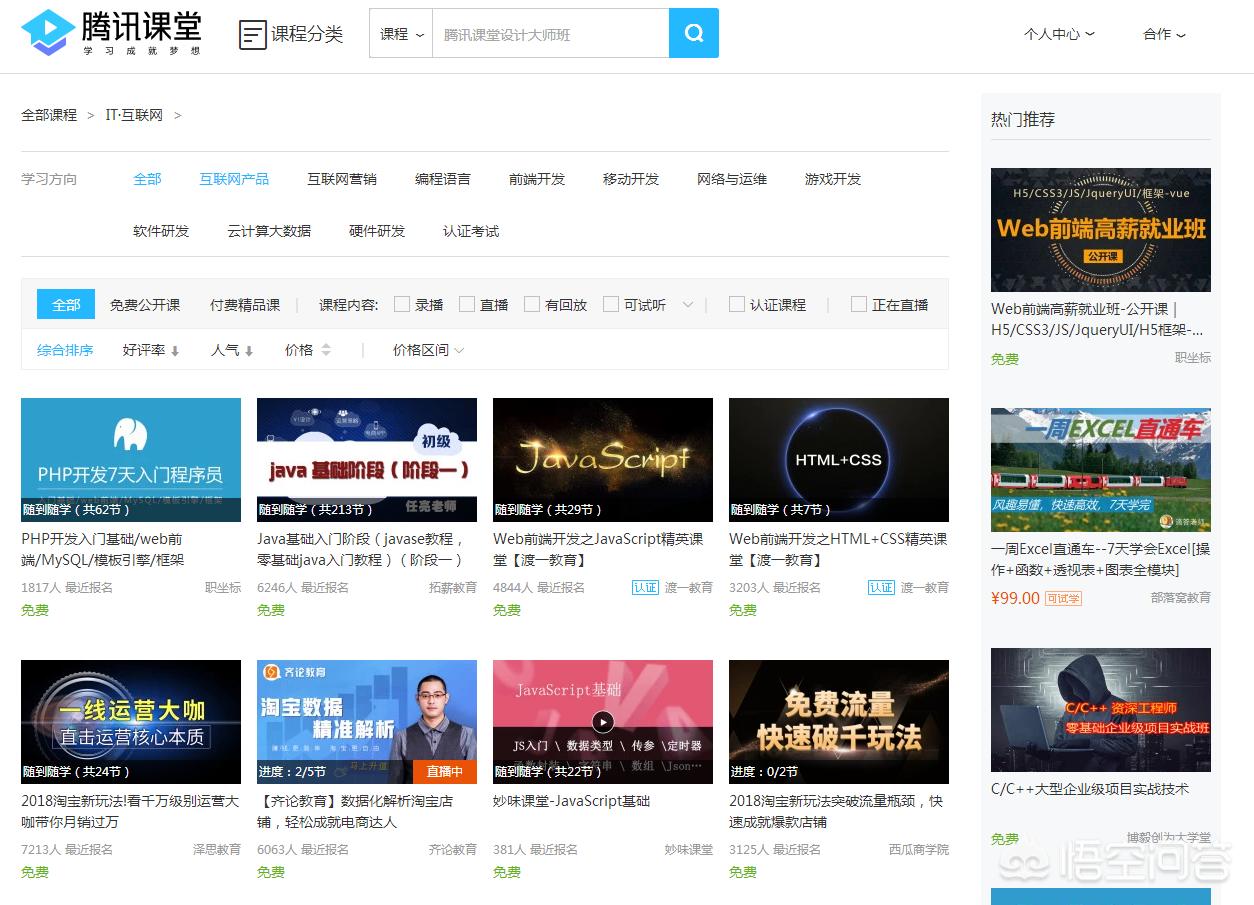This screenshot has width=1254, height=905.
Task: Sort by 人气 descending arrow
Action: coord(249,351)
